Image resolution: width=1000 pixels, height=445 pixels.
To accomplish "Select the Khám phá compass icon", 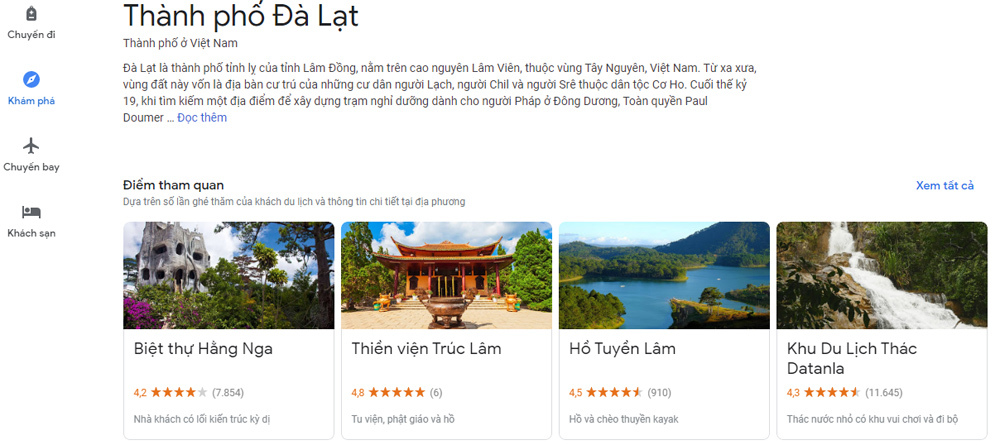I will pos(31,80).
